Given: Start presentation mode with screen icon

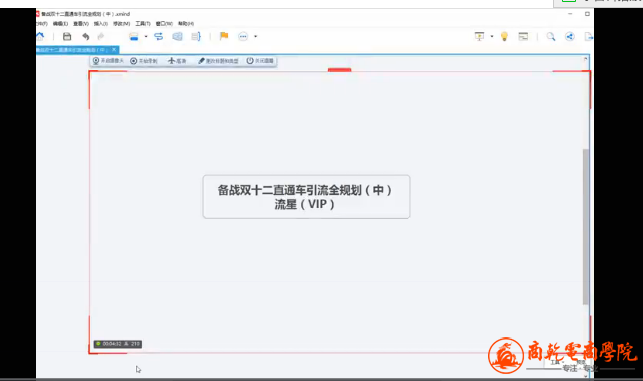Looking at the screenshot, I should tap(479, 37).
